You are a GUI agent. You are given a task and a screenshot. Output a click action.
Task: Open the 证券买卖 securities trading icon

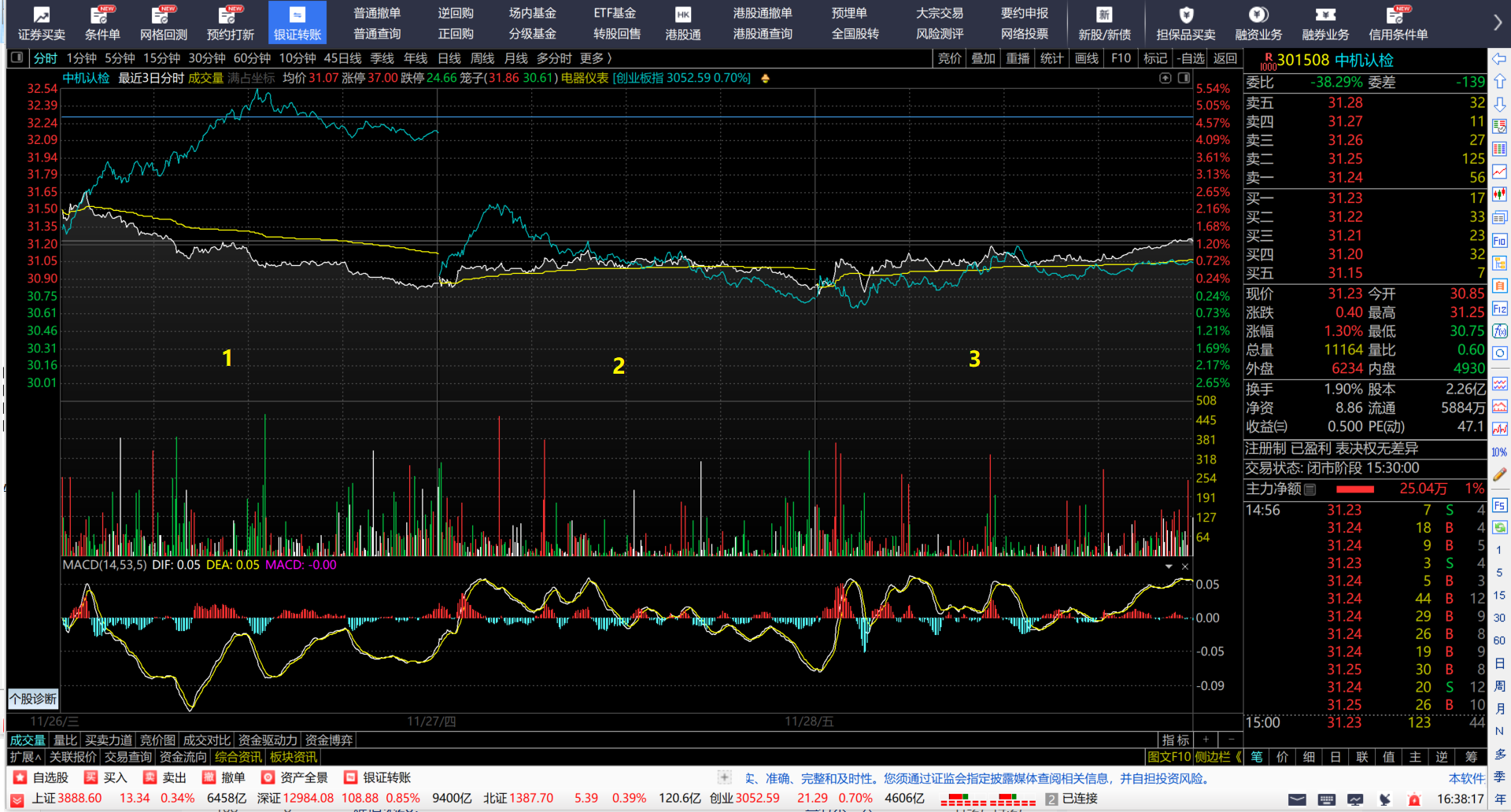42,23
